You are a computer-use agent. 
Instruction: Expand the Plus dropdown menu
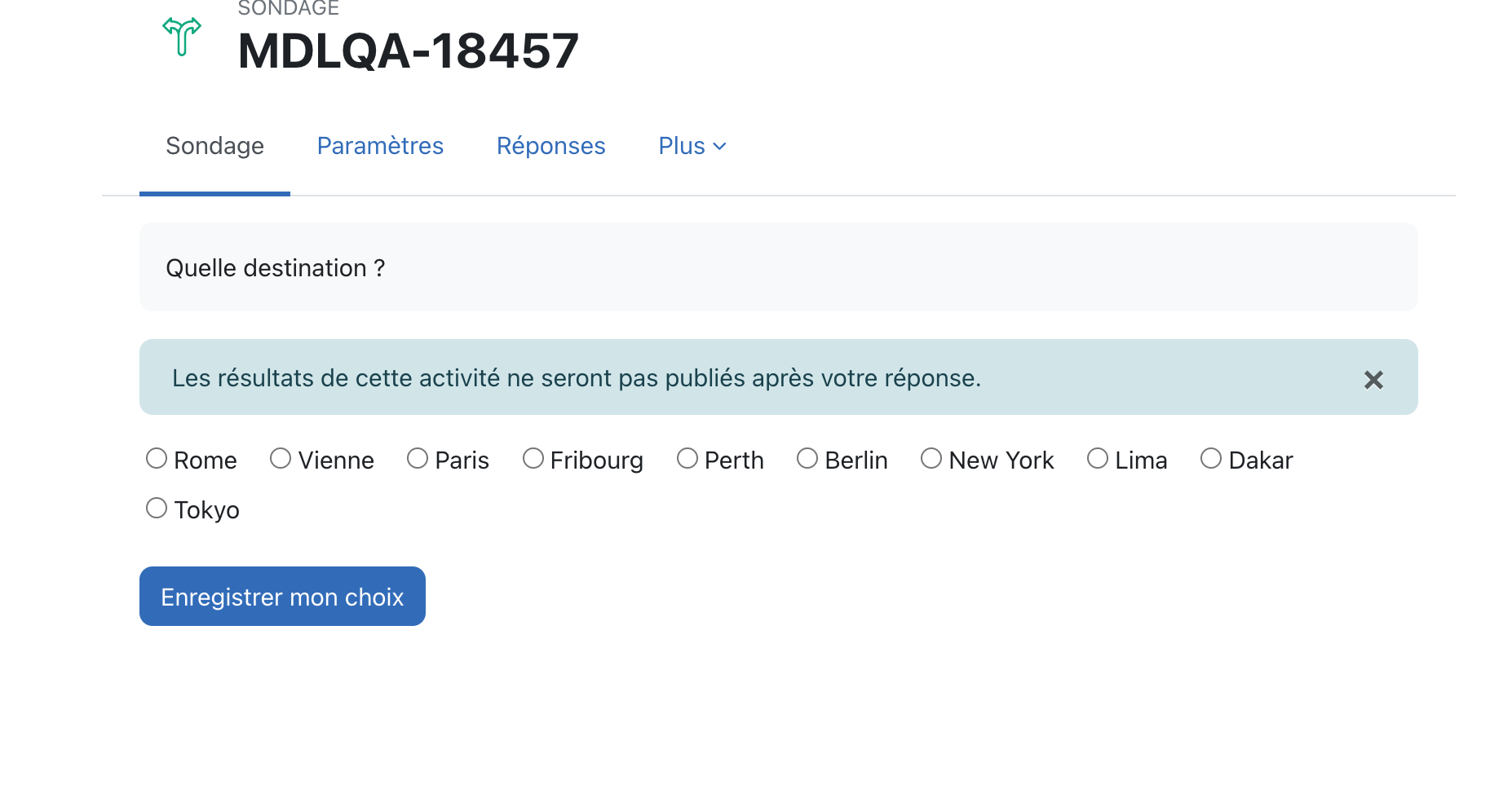pyautogui.click(x=692, y=146)
